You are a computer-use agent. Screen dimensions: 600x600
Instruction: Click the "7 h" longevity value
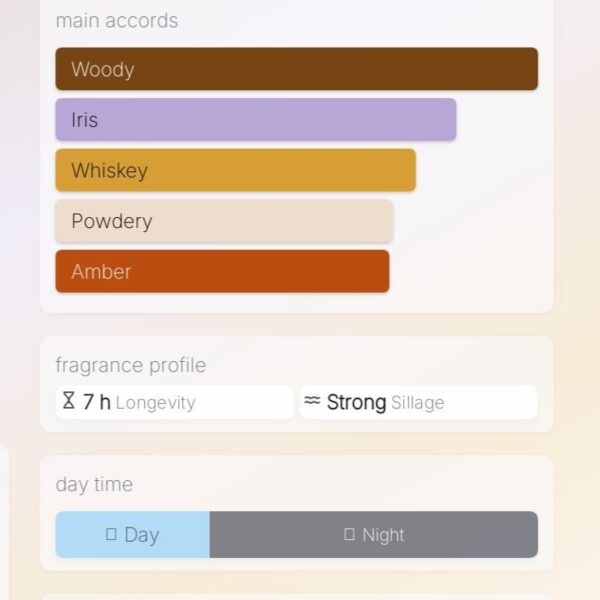(96, 402)
